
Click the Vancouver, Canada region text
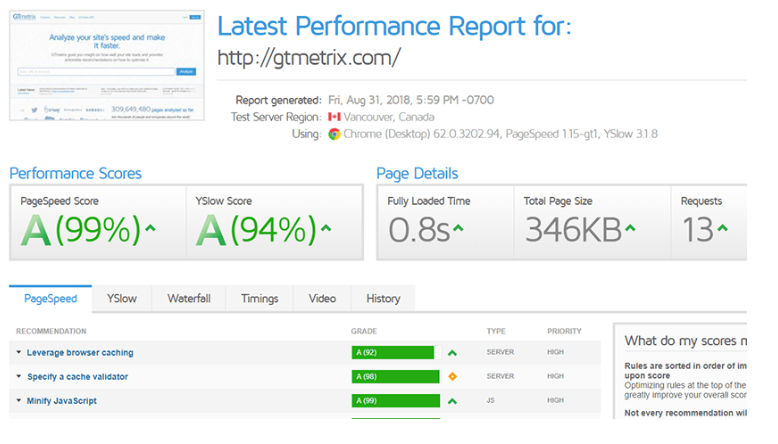(x=389, y=117)
